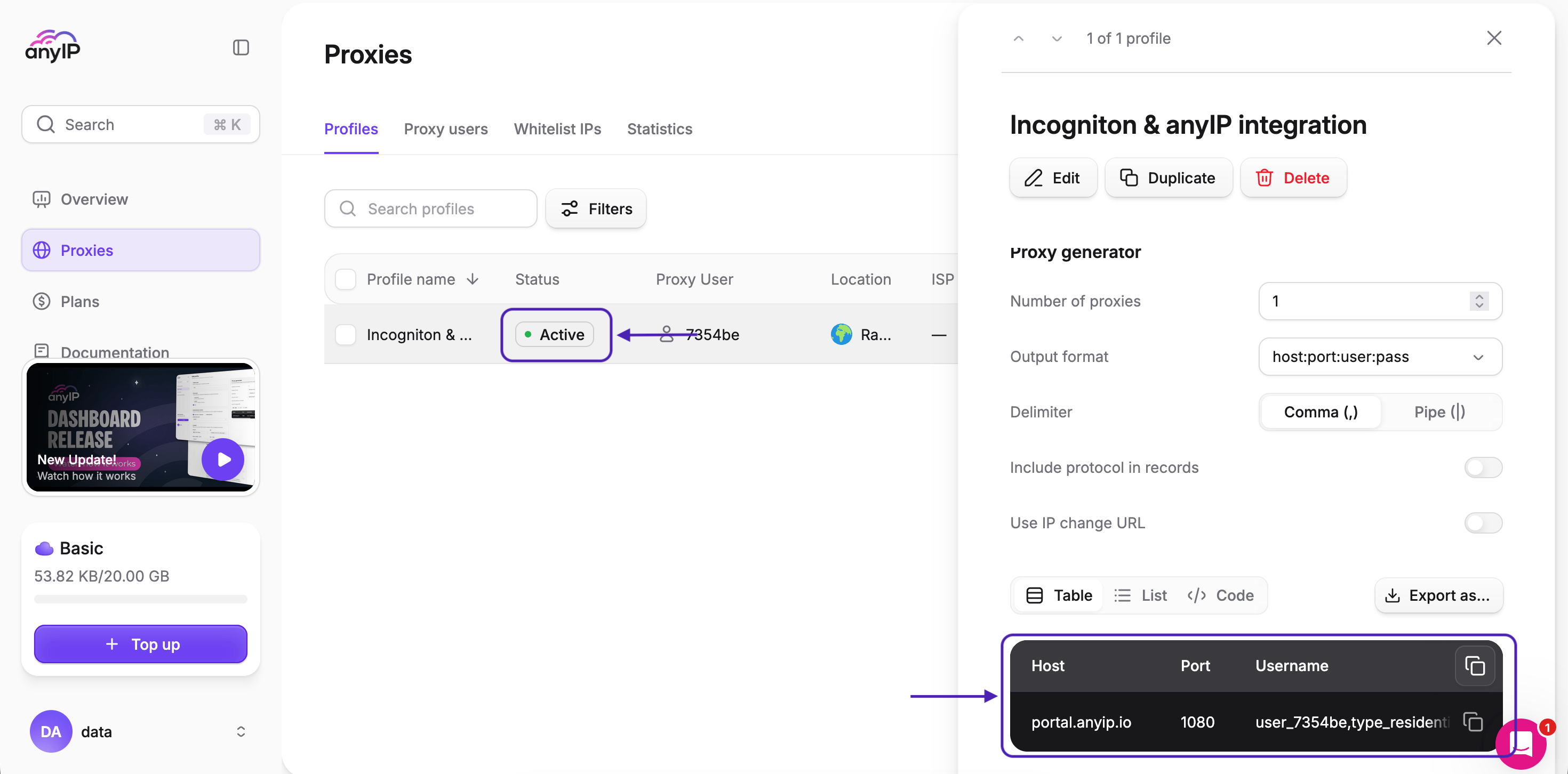Click the 1 of 1 profile label

click(1129, 38)
